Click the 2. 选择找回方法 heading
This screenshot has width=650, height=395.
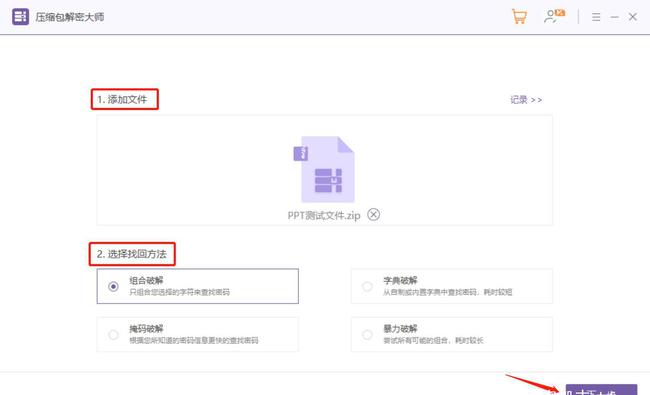click(x=131, y=254)
